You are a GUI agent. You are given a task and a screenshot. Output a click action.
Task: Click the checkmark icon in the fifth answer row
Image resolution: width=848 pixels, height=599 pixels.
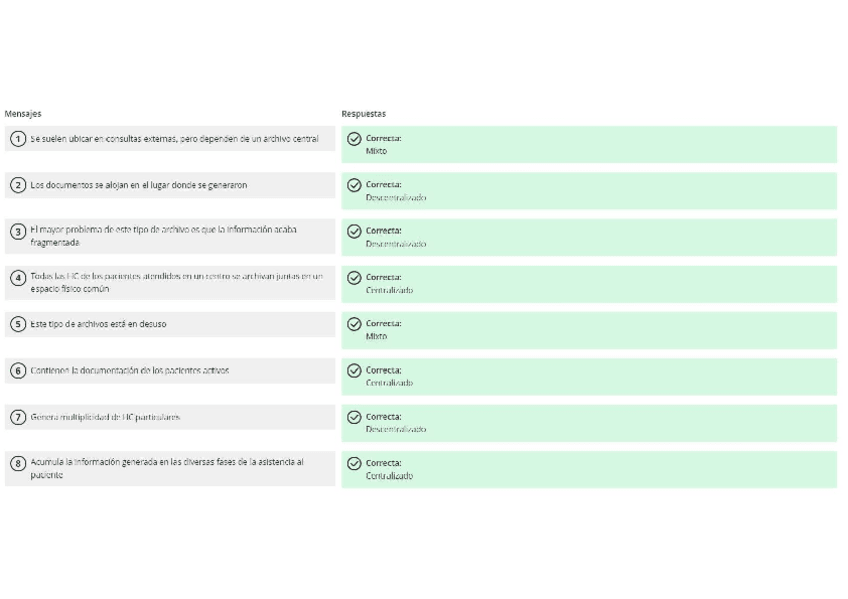[x=354, y=324]
